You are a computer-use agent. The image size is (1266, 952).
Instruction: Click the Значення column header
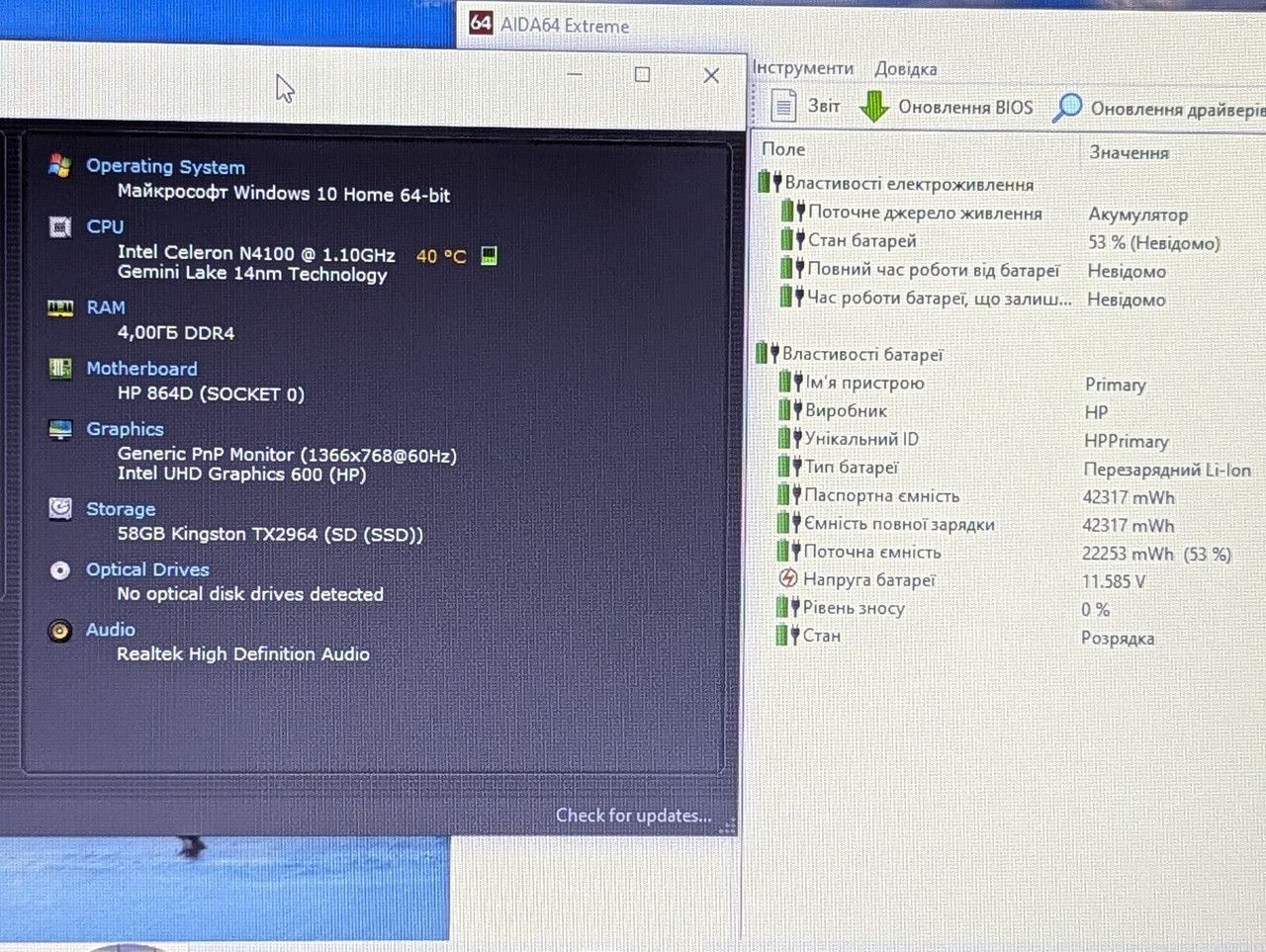(1129, 151)
